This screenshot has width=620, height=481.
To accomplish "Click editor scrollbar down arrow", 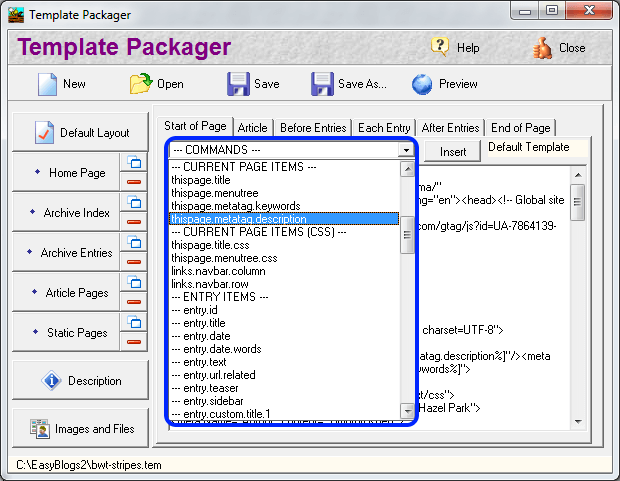I will 578,422.
